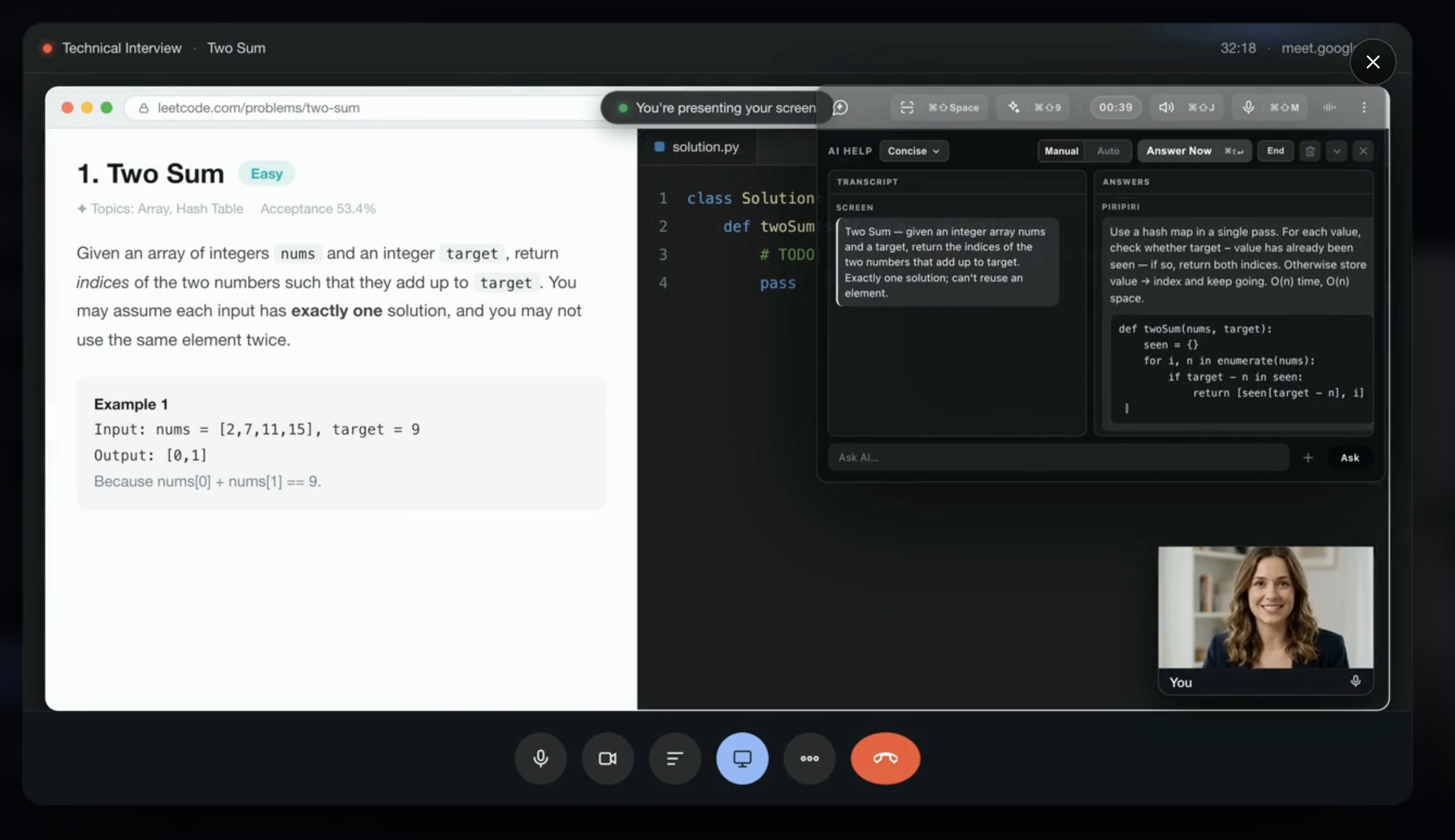Image resolution: width=1455 pixels, height=840 pixels.
Task: Click the TRANSCRIPT panel header
Action: (867, 182)
